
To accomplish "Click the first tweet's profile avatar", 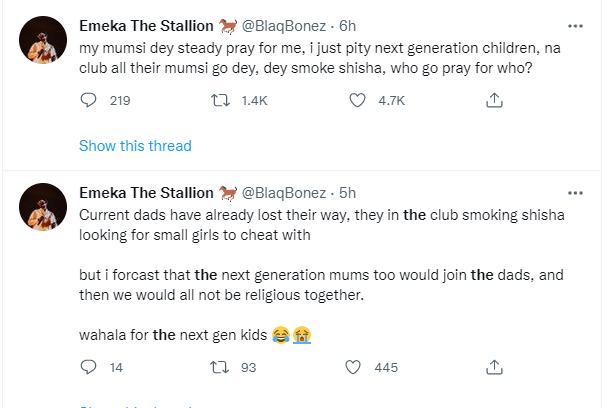I will (x=43, y=41).
